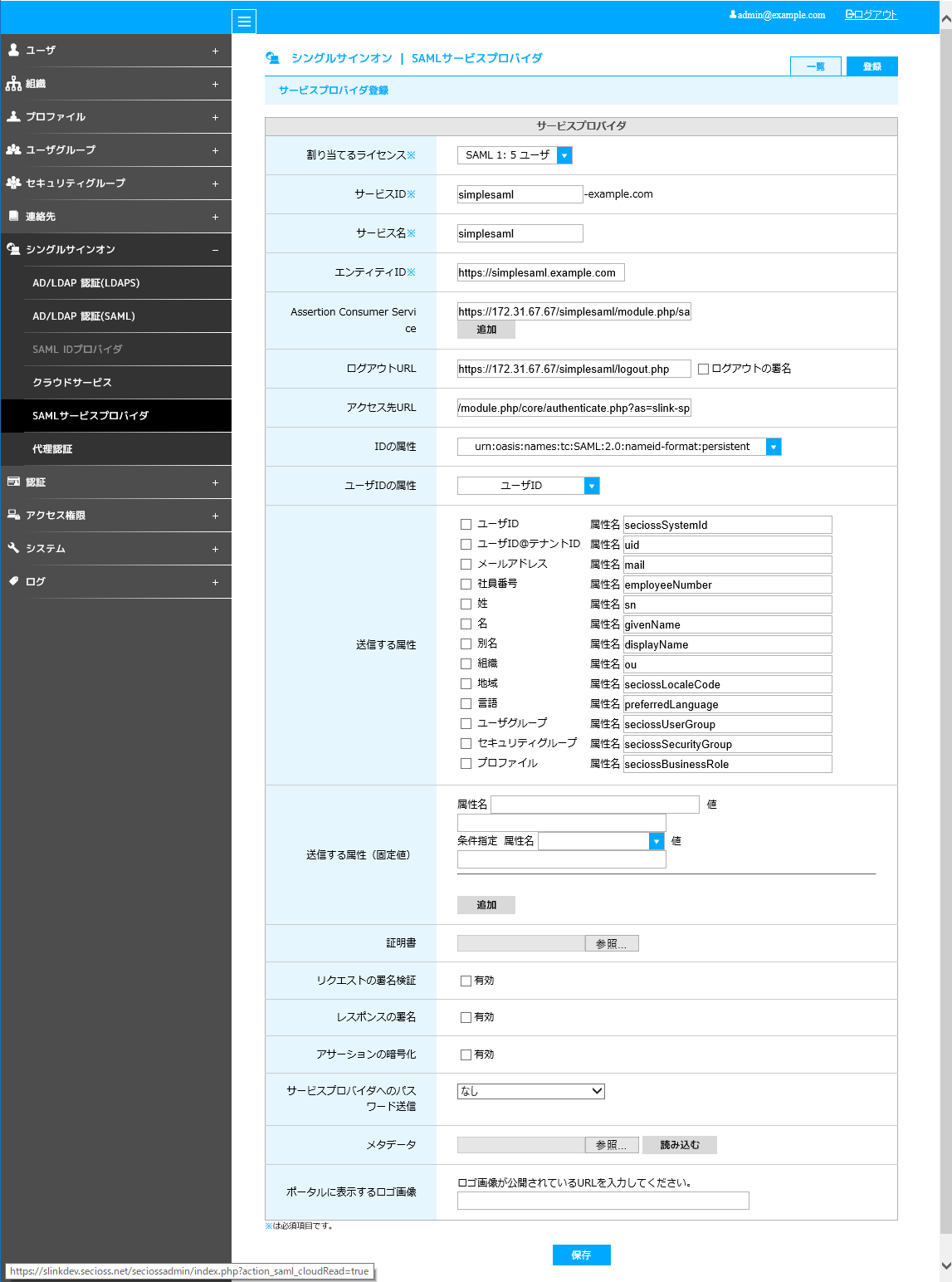This screenshot has height=1282, width=952.
Task: Open the パスワード送信 なし dropdown
Action: click(x=531, y=1091)
